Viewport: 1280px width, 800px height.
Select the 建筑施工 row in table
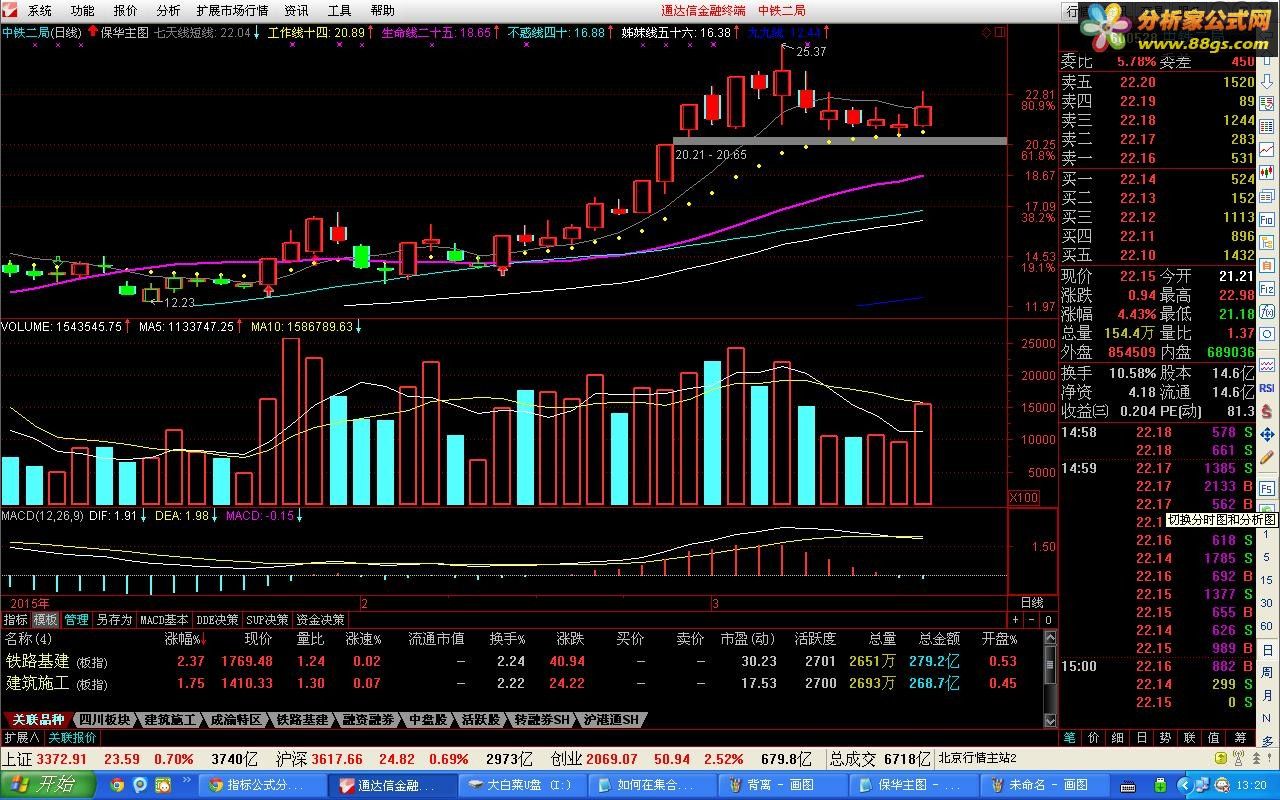click(520, 683)
